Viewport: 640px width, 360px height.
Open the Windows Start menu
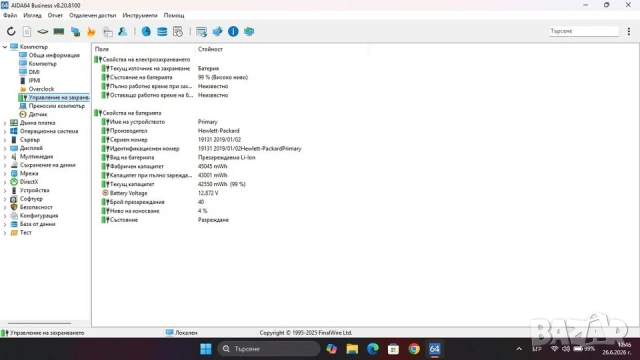(206, 349)
